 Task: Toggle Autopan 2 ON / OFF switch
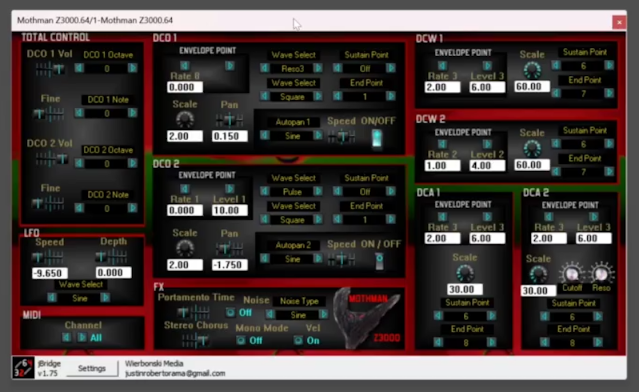click(x=379, y=261)
